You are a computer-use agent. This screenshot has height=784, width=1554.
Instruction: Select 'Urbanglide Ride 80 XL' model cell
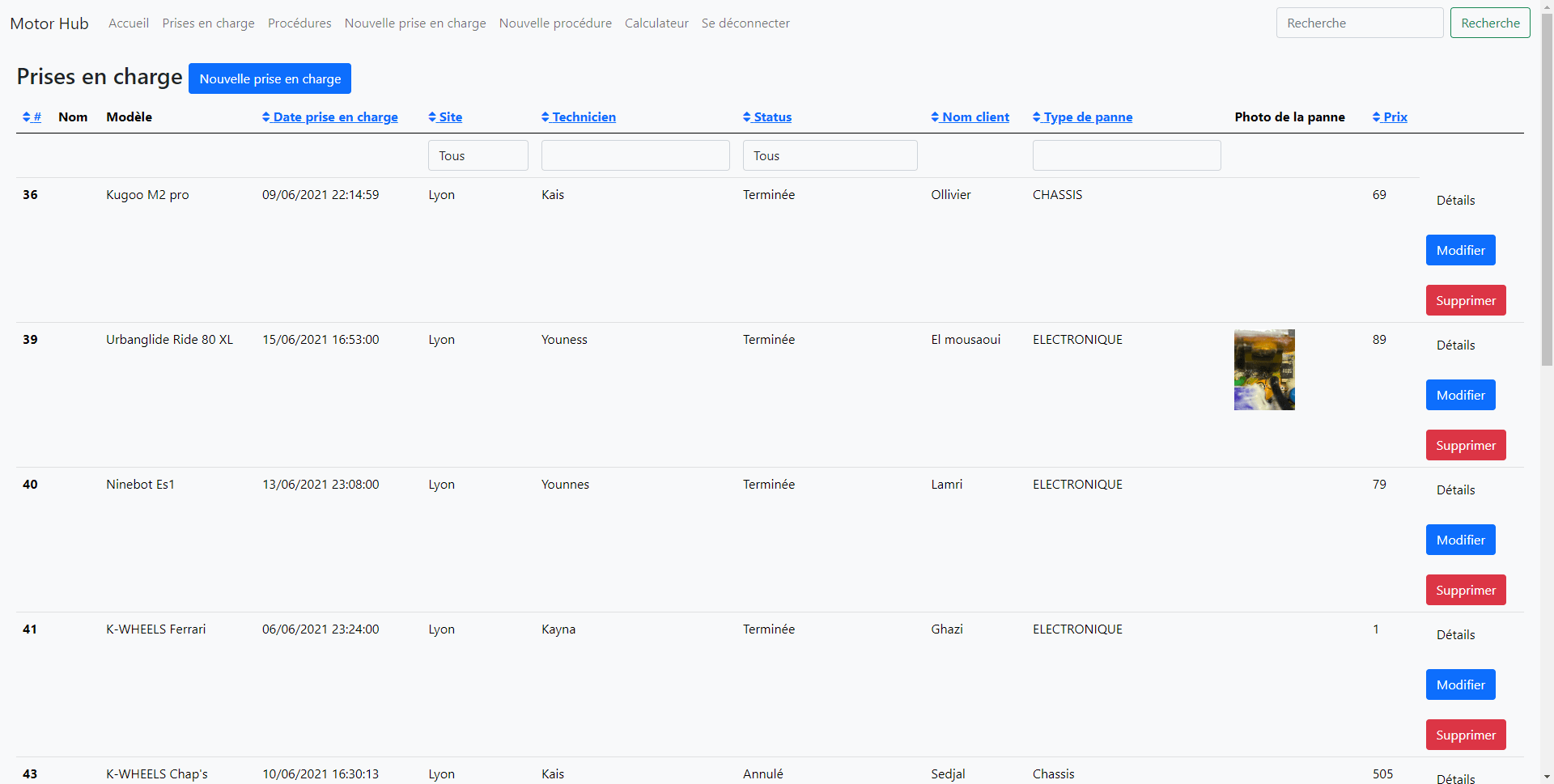tap(169, 340)
